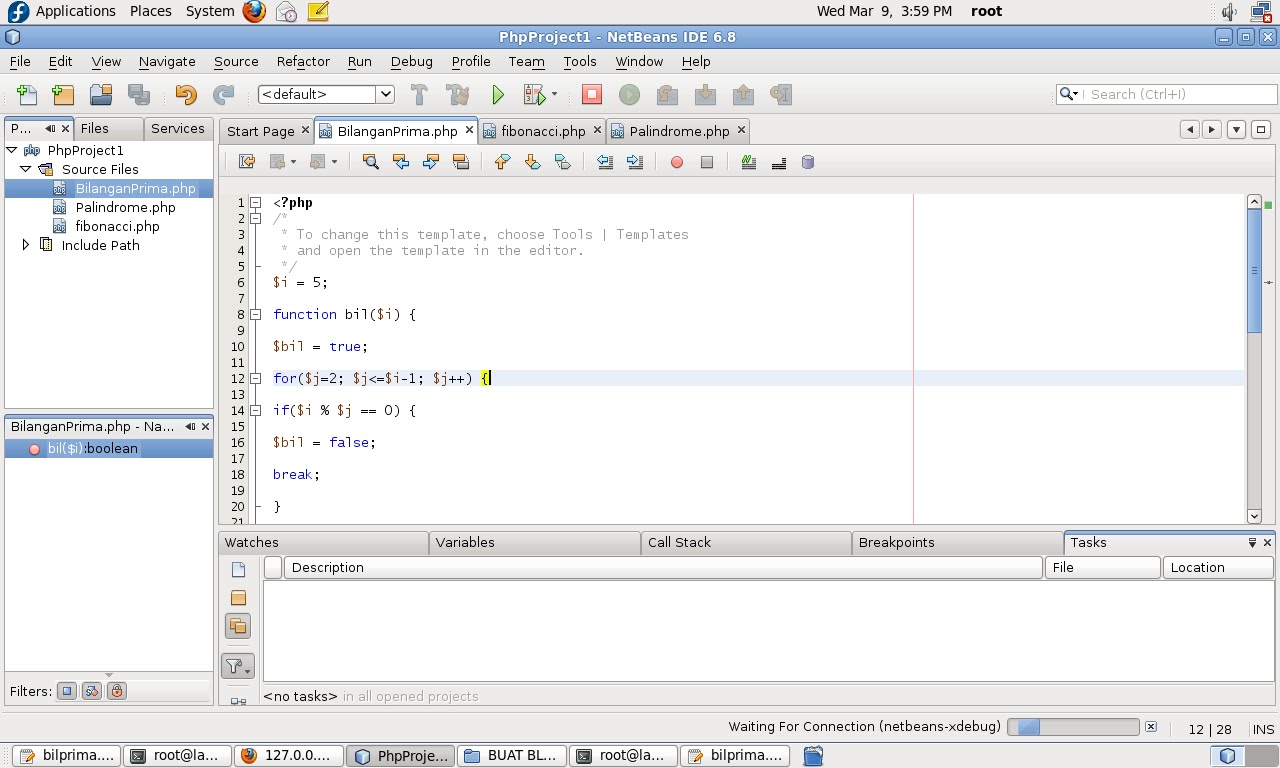Switch to the fibonacci.php editor tab
1280x768 pixels.
pyautogui.click(x=542, y=131)
